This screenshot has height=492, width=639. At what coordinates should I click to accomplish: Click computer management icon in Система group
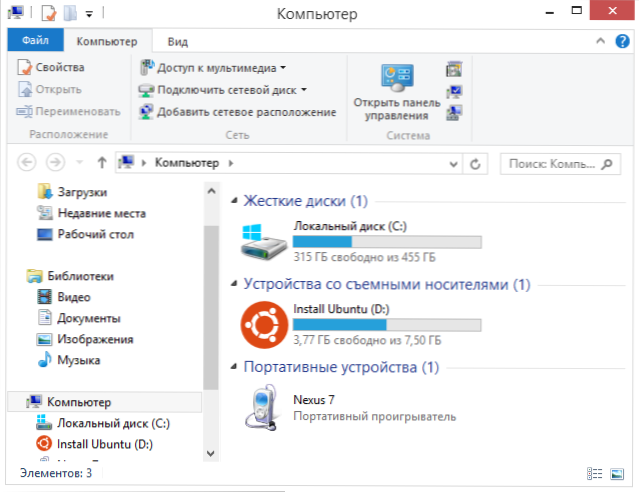454,113
